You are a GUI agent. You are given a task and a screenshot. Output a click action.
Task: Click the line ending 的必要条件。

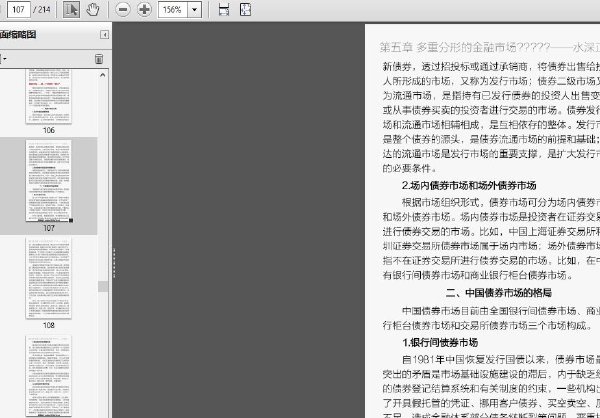[409, 168]
